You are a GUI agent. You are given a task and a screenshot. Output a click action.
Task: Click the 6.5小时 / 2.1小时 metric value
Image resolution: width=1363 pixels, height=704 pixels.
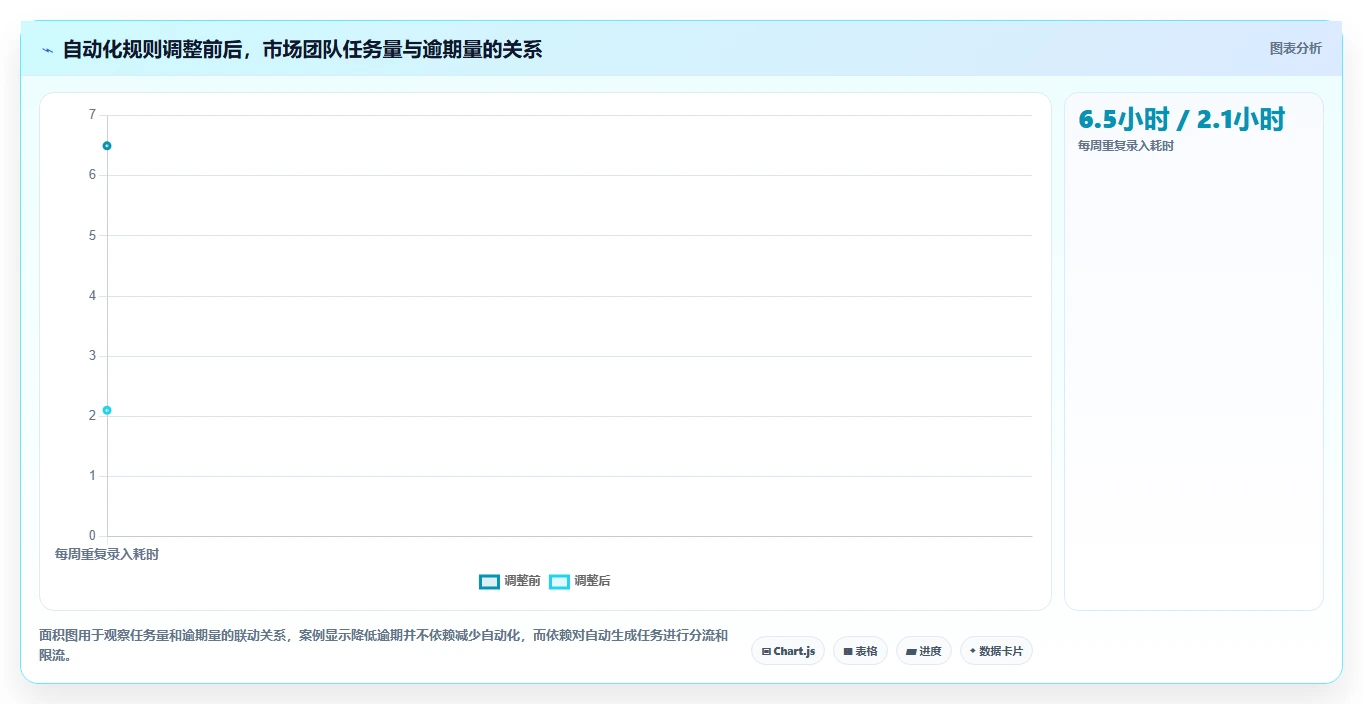point(1181,120)
